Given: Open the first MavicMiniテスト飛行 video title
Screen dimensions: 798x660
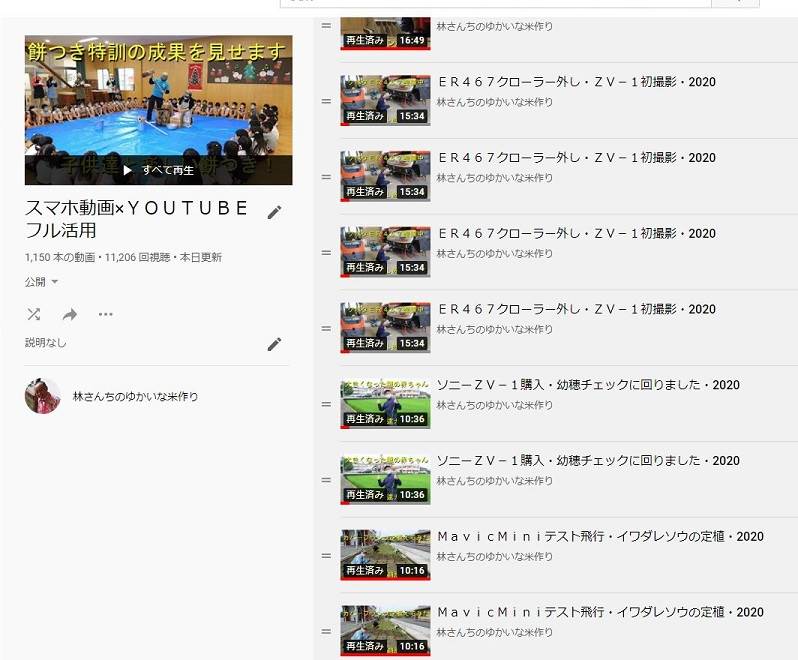Looking at the screenshot, I should point(600,536).
